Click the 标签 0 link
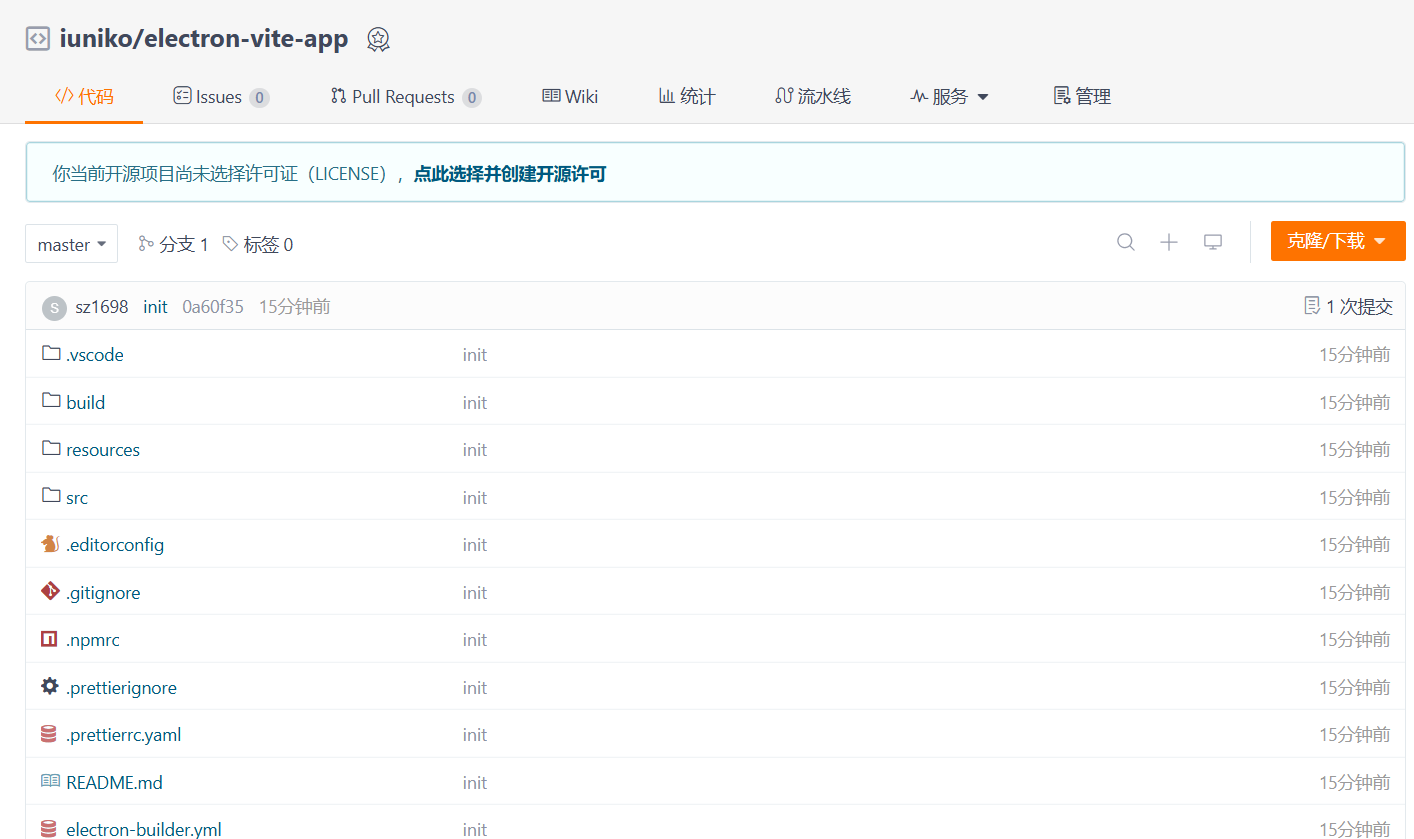 [258, 244]
